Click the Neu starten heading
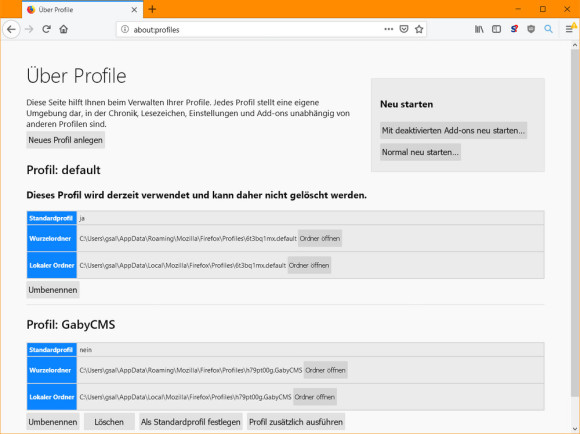 (407, 104)
